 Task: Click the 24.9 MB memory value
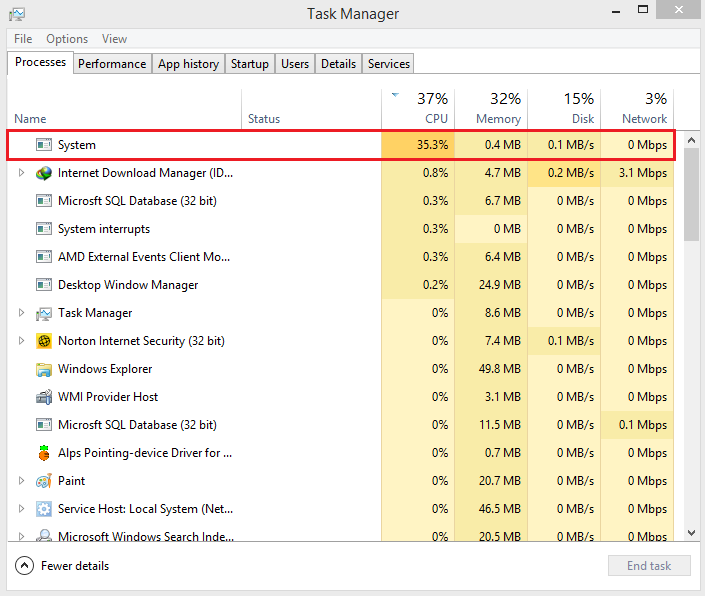500,285
